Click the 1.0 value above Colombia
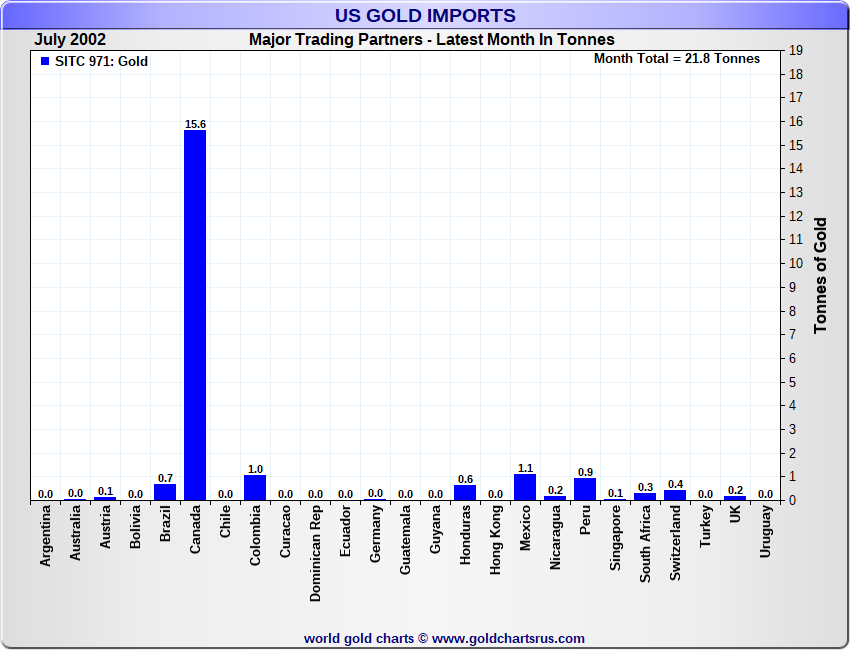Viewport: 850px width, 650px height. (255, 469)
